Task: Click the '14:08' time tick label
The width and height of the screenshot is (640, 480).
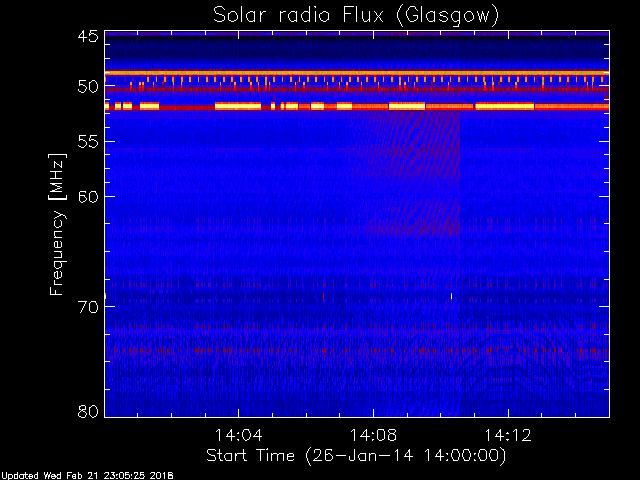Action: point(373,435)
